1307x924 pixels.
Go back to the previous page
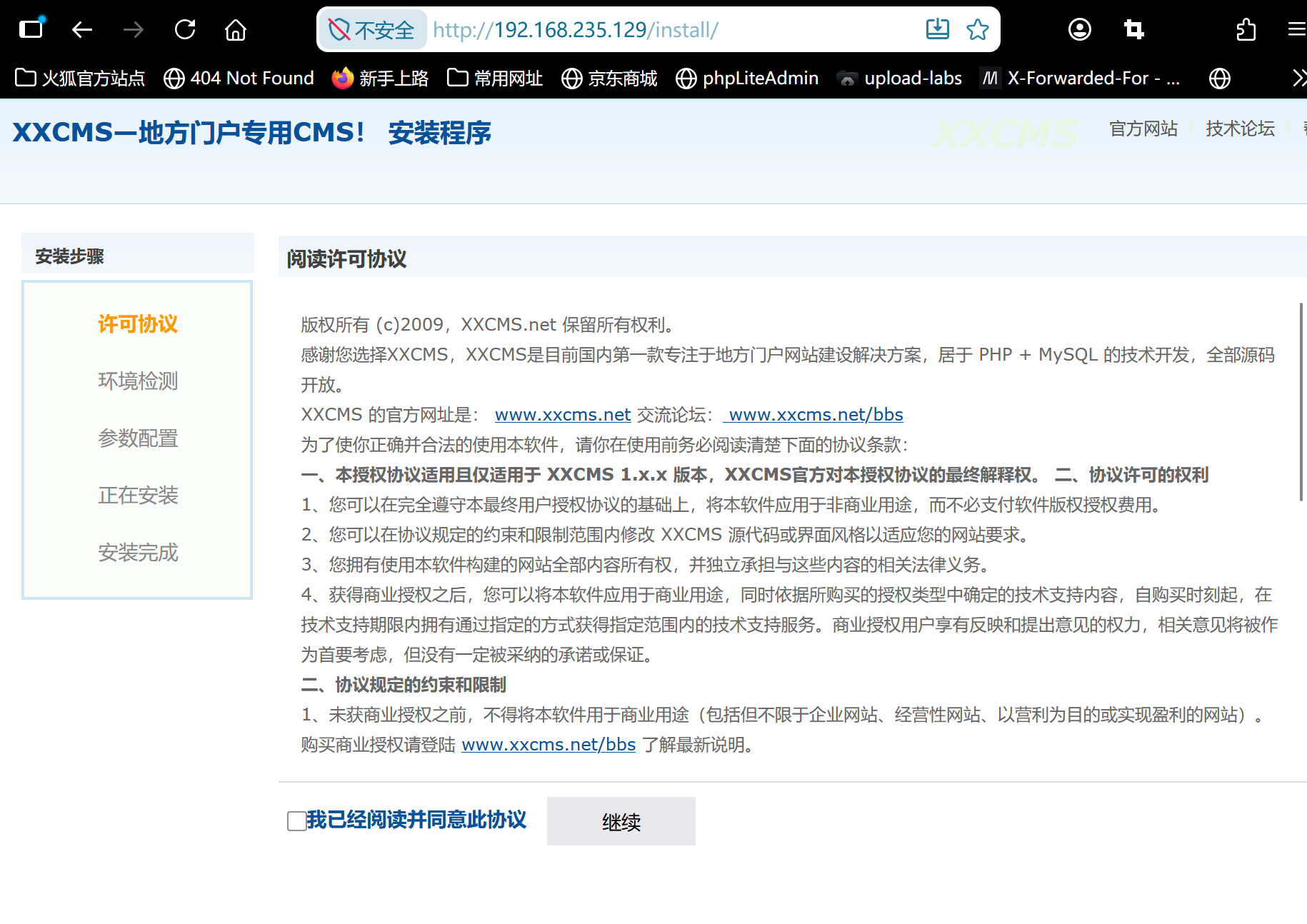82,29
